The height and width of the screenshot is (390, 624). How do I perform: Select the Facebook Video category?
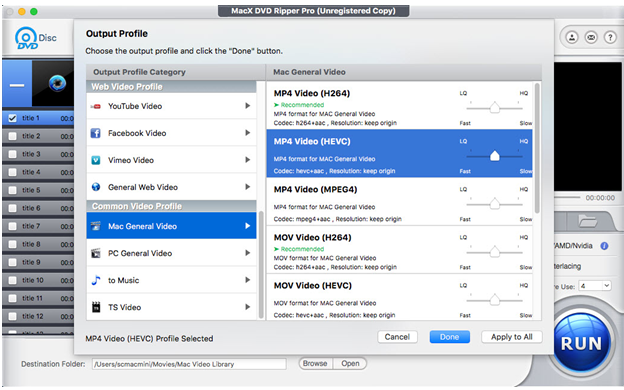172,133
